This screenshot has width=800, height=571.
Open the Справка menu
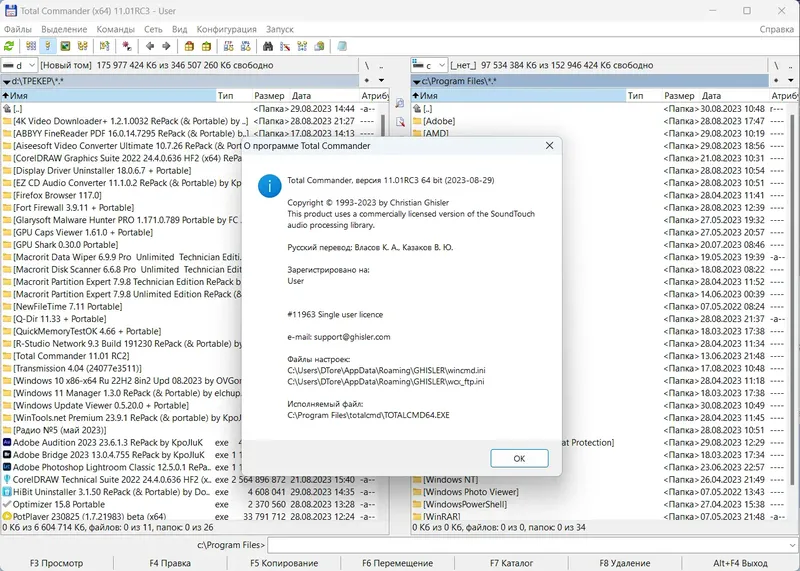tap(777, 29)
